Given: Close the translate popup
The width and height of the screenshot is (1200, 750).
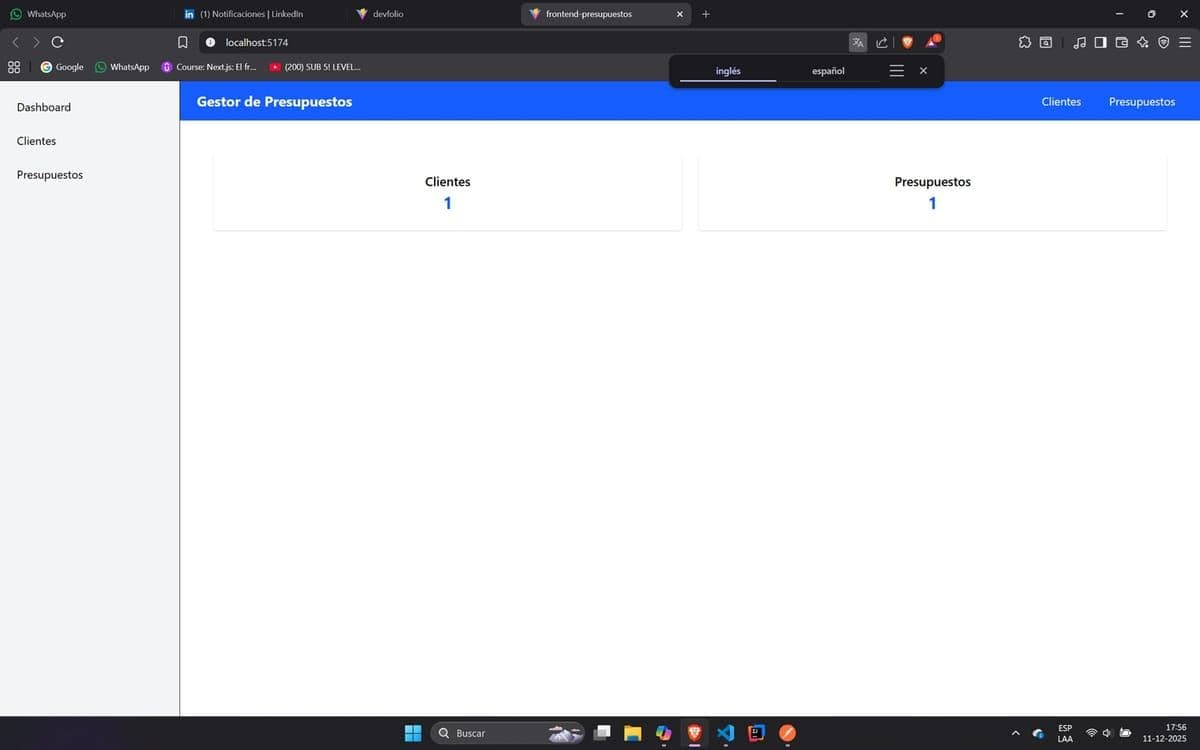Looking at the screenshot, I should (x=923, y=71).
